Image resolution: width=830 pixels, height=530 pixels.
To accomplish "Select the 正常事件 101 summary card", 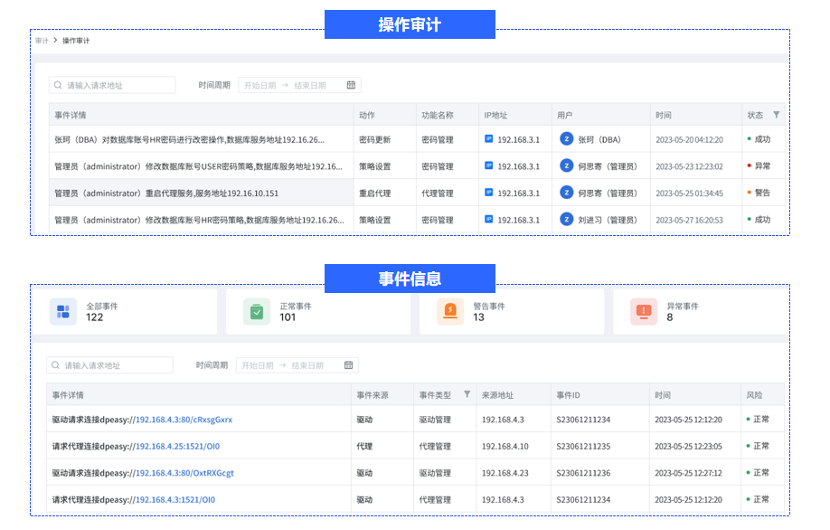I will (318, 311).
